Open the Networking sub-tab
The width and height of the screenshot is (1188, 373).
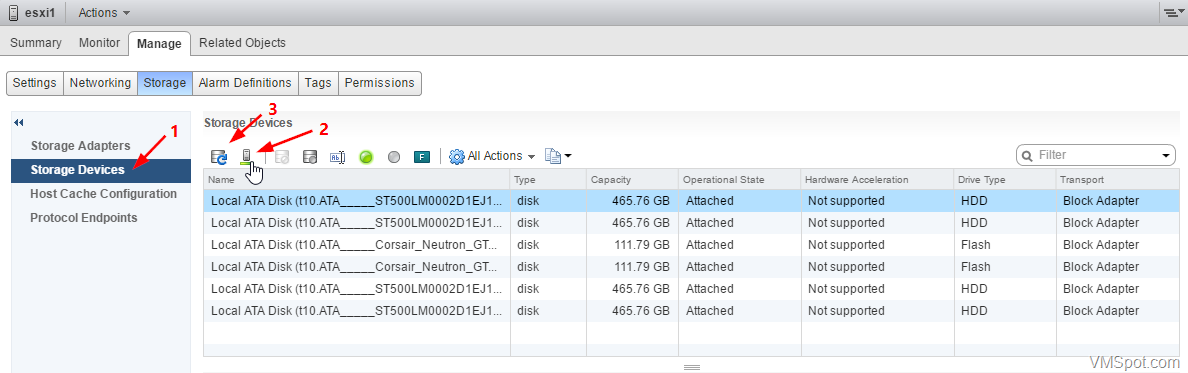(x=100, y=83)
